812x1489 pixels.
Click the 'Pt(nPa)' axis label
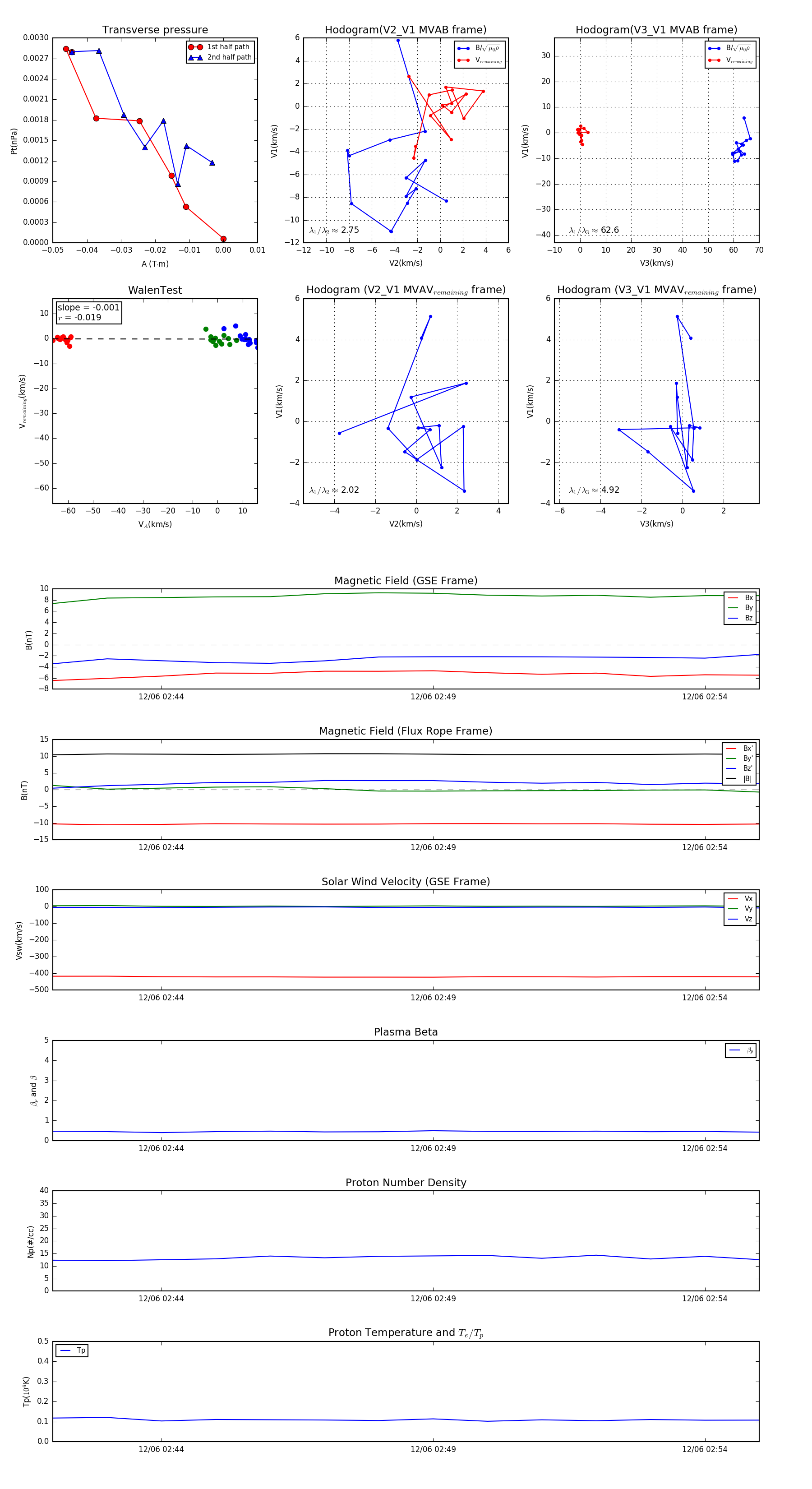coord(14,141)
